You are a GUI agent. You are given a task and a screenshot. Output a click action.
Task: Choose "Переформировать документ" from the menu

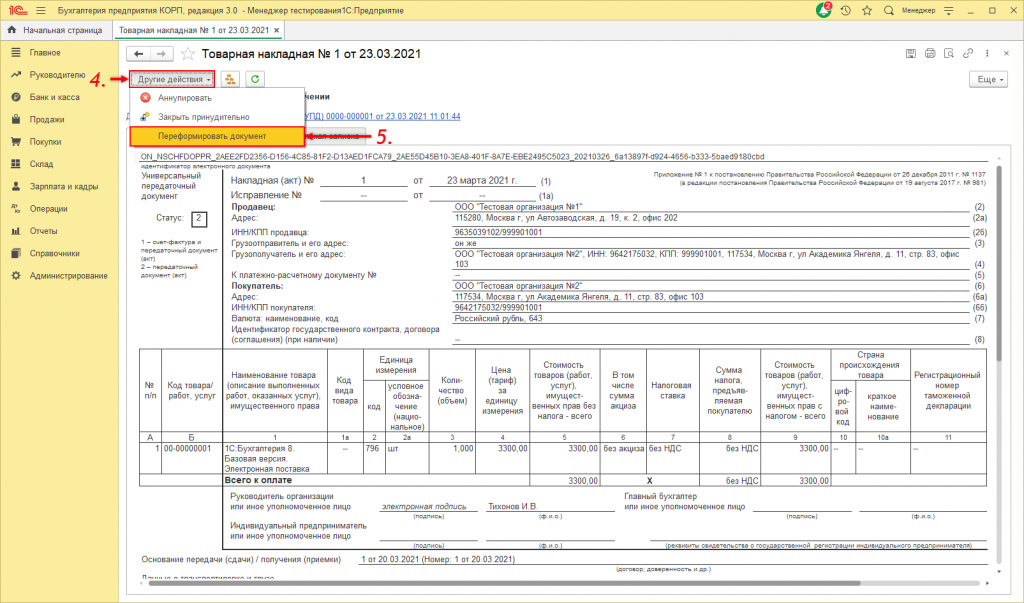click(x=212, y=136)
